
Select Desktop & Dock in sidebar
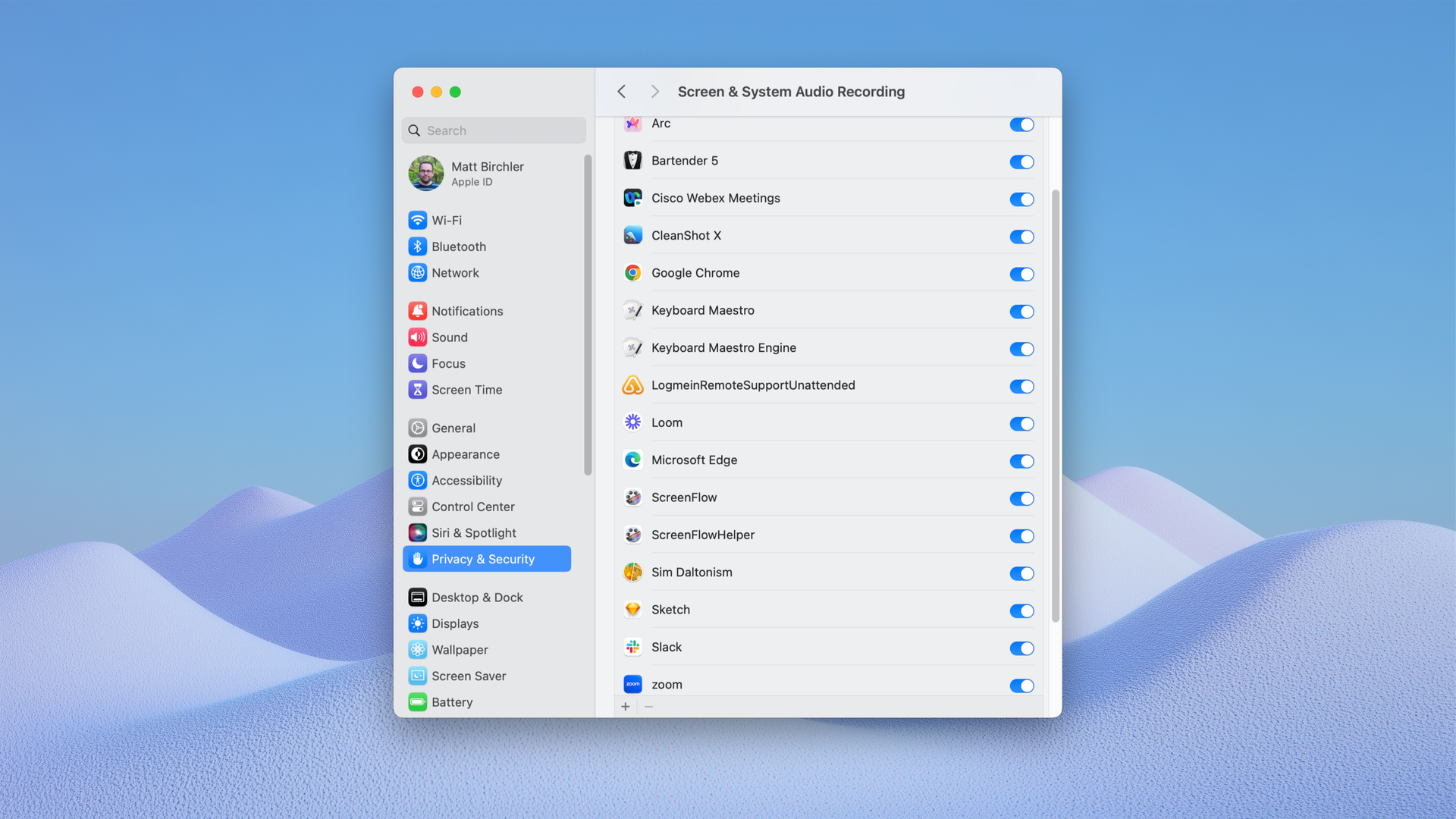pyautogui.click(x=477, y=598)
